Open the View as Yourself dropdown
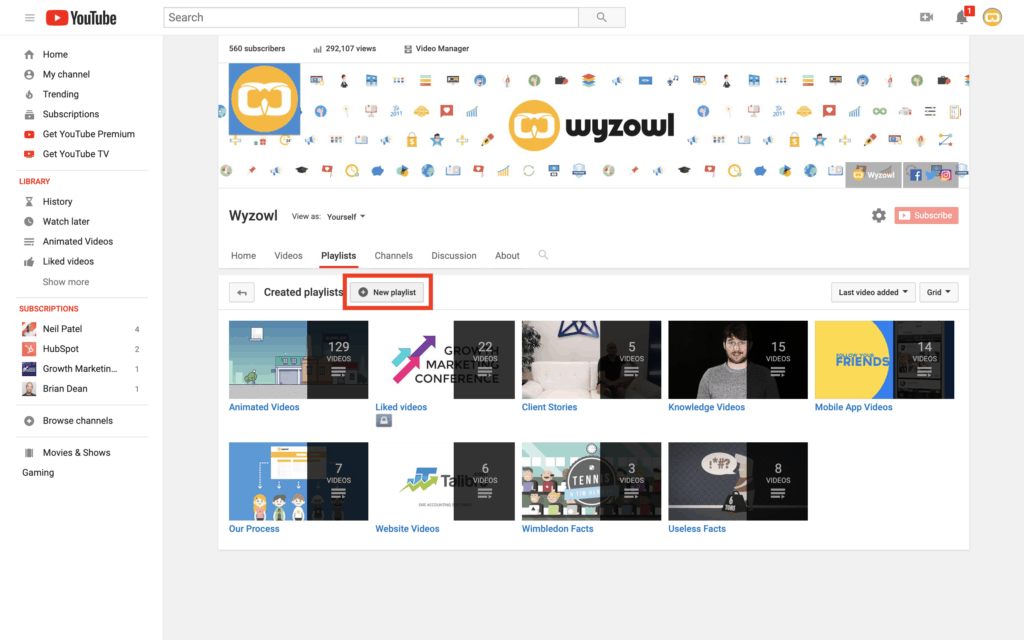Screen dimensions: 1024x640 click(x=346, y=217)
